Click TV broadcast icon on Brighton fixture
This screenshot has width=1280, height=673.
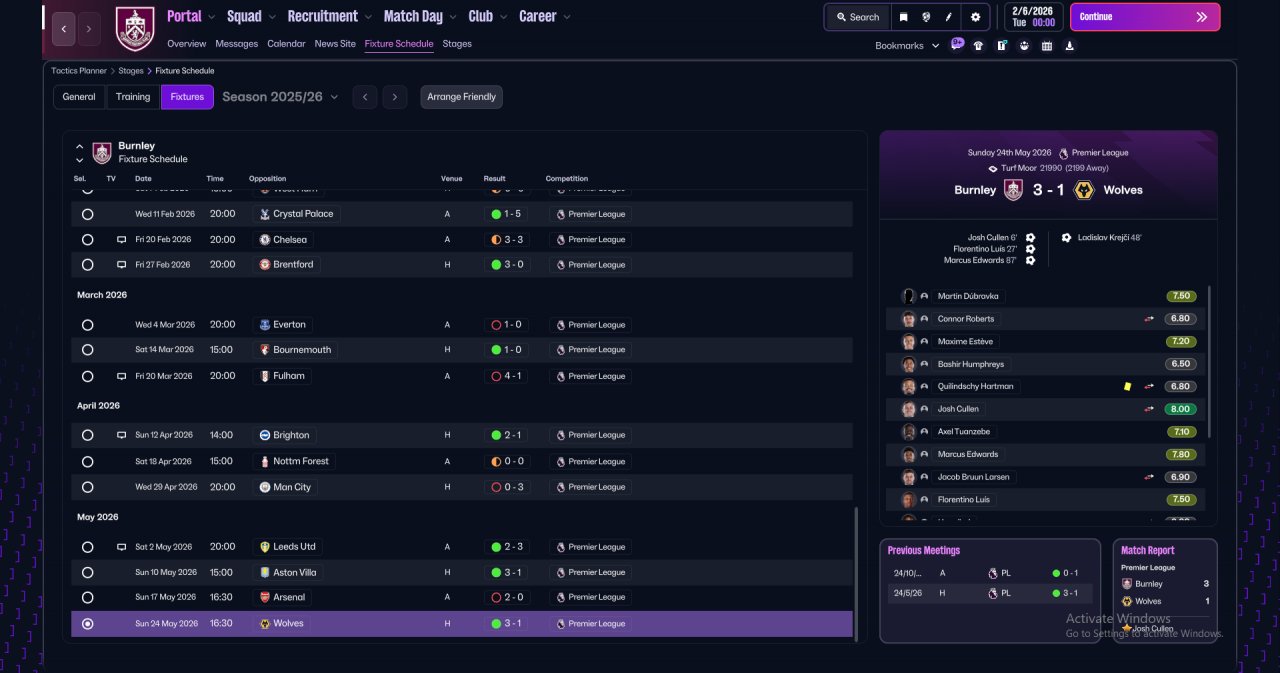click(121, 435)
